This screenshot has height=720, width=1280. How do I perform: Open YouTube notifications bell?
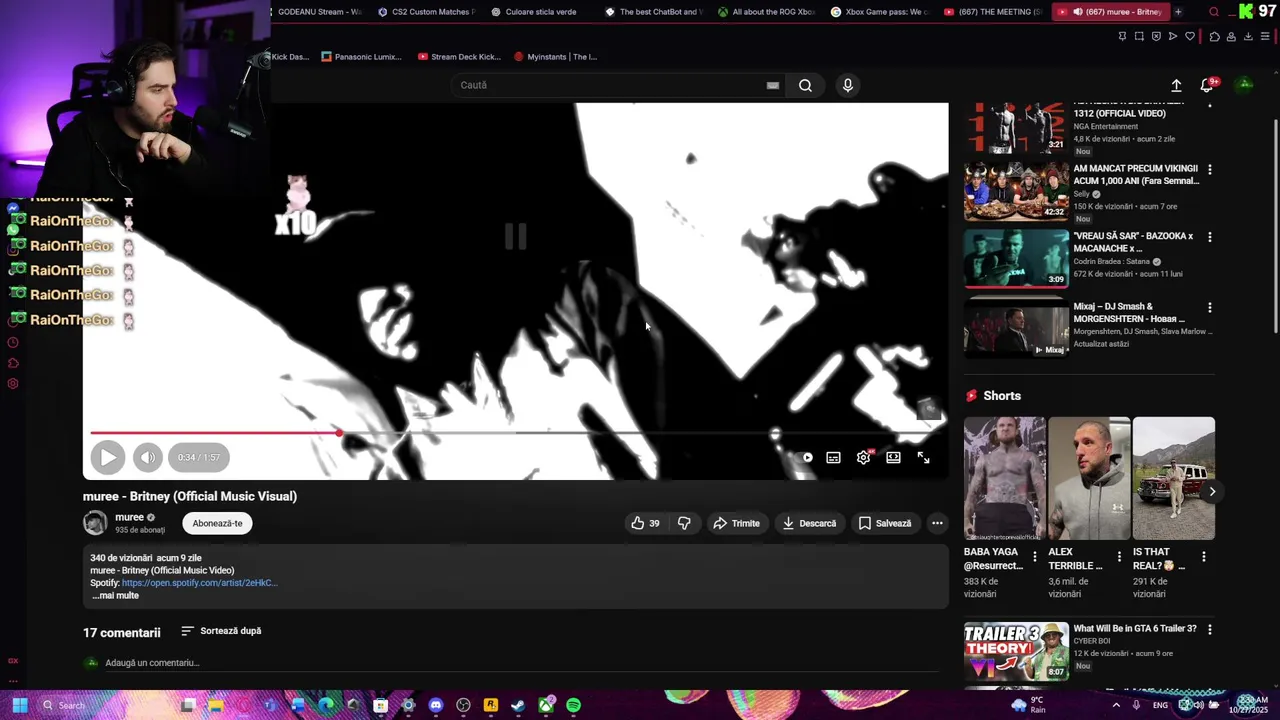click(1207, 85)
